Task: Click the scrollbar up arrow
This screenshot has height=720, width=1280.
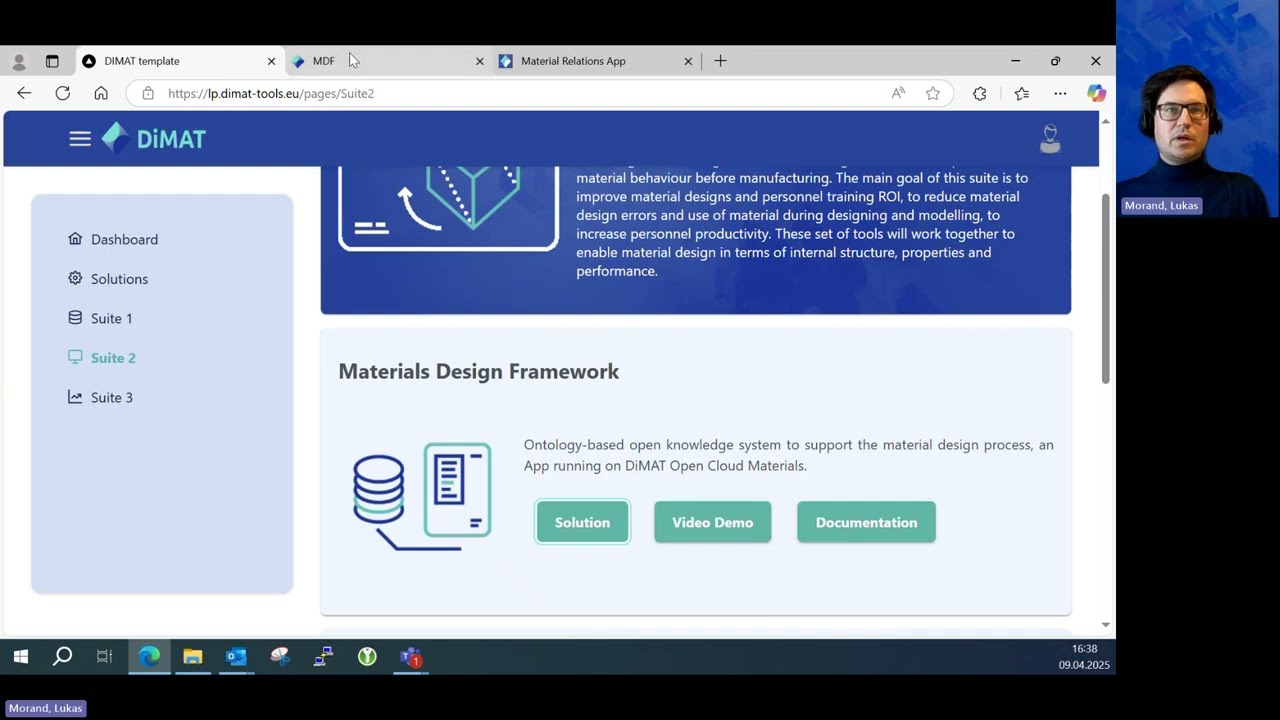Action: pos(1105,120)
